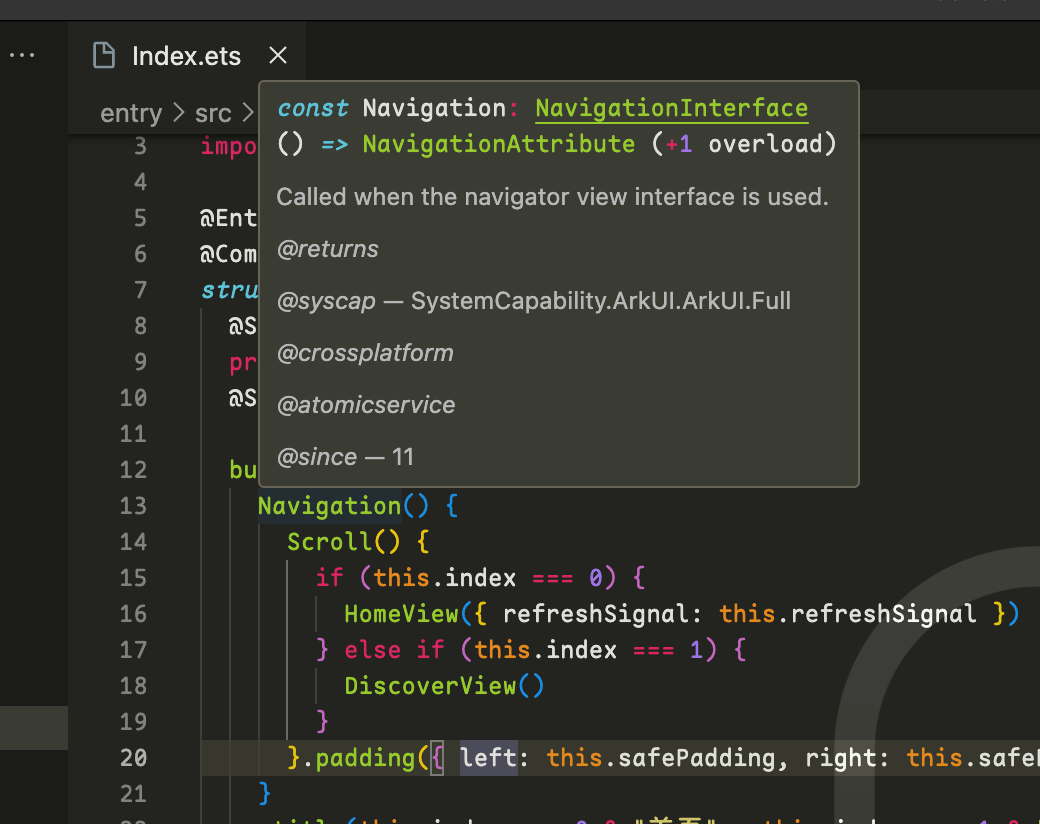Click '+1 overload' text in tooltip
This screenshot has height=824, width=1040.
[x=744, y=144]
